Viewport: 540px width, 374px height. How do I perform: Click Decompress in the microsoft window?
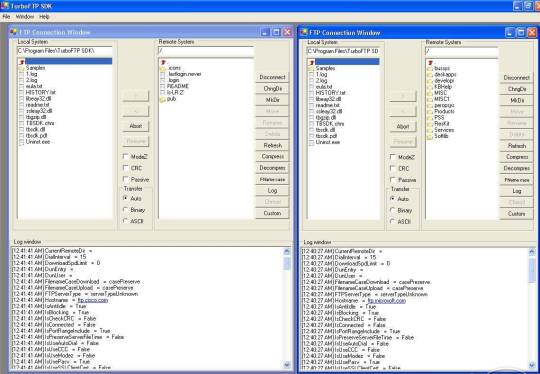(x=517, y=168)
